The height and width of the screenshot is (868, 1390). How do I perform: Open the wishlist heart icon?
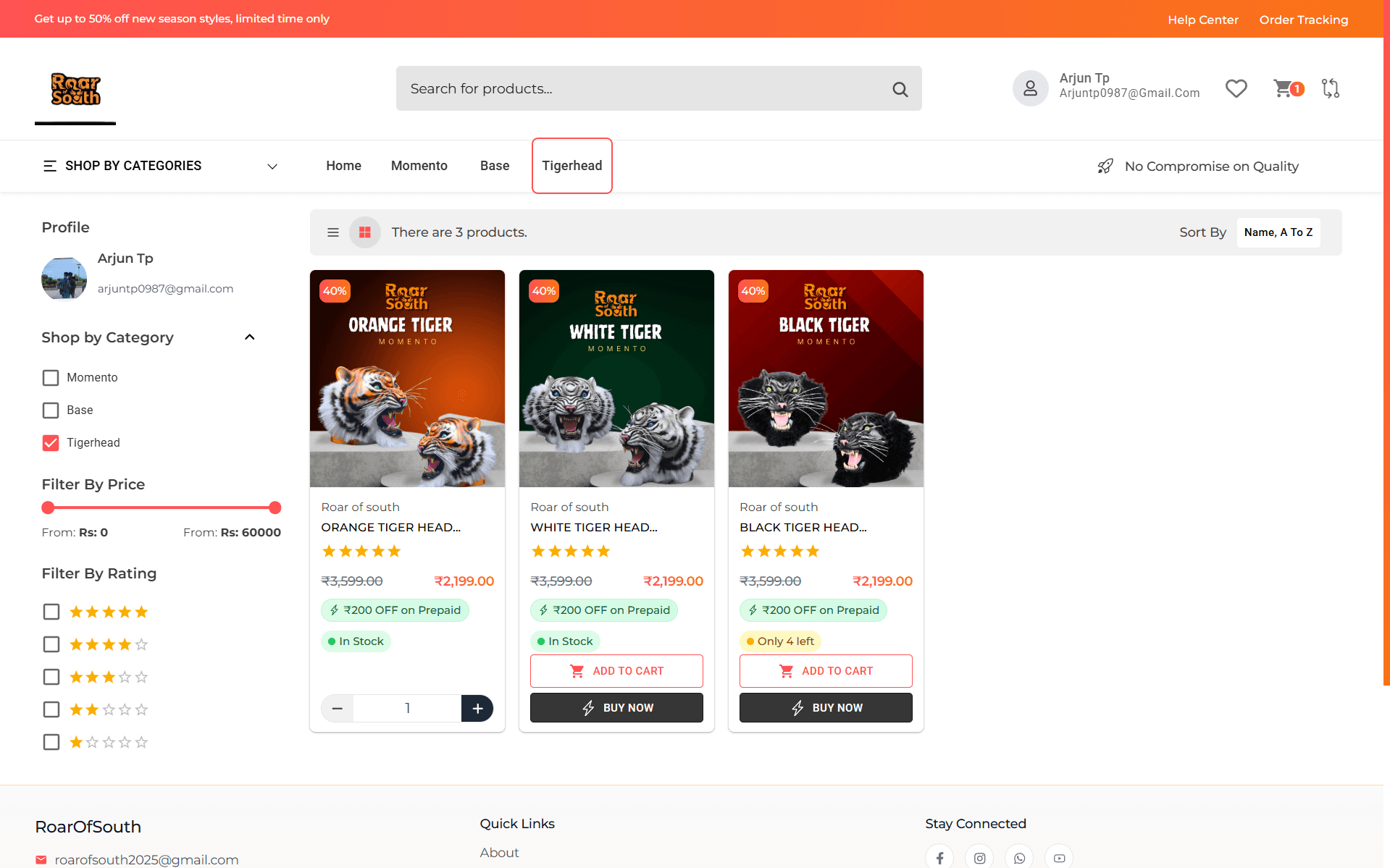(x=1236, y=88)
